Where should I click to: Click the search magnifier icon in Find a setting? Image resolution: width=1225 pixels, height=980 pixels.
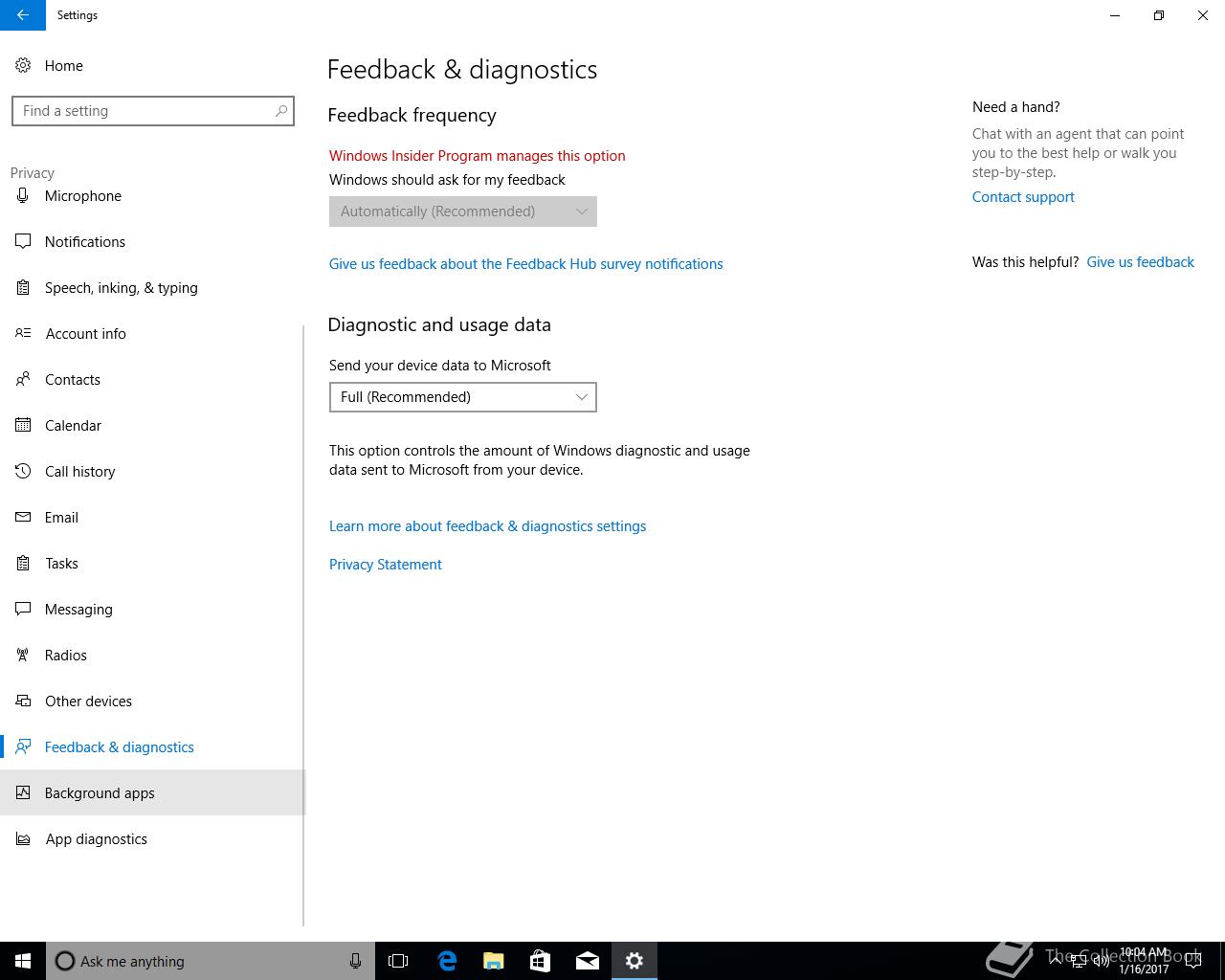281,111
